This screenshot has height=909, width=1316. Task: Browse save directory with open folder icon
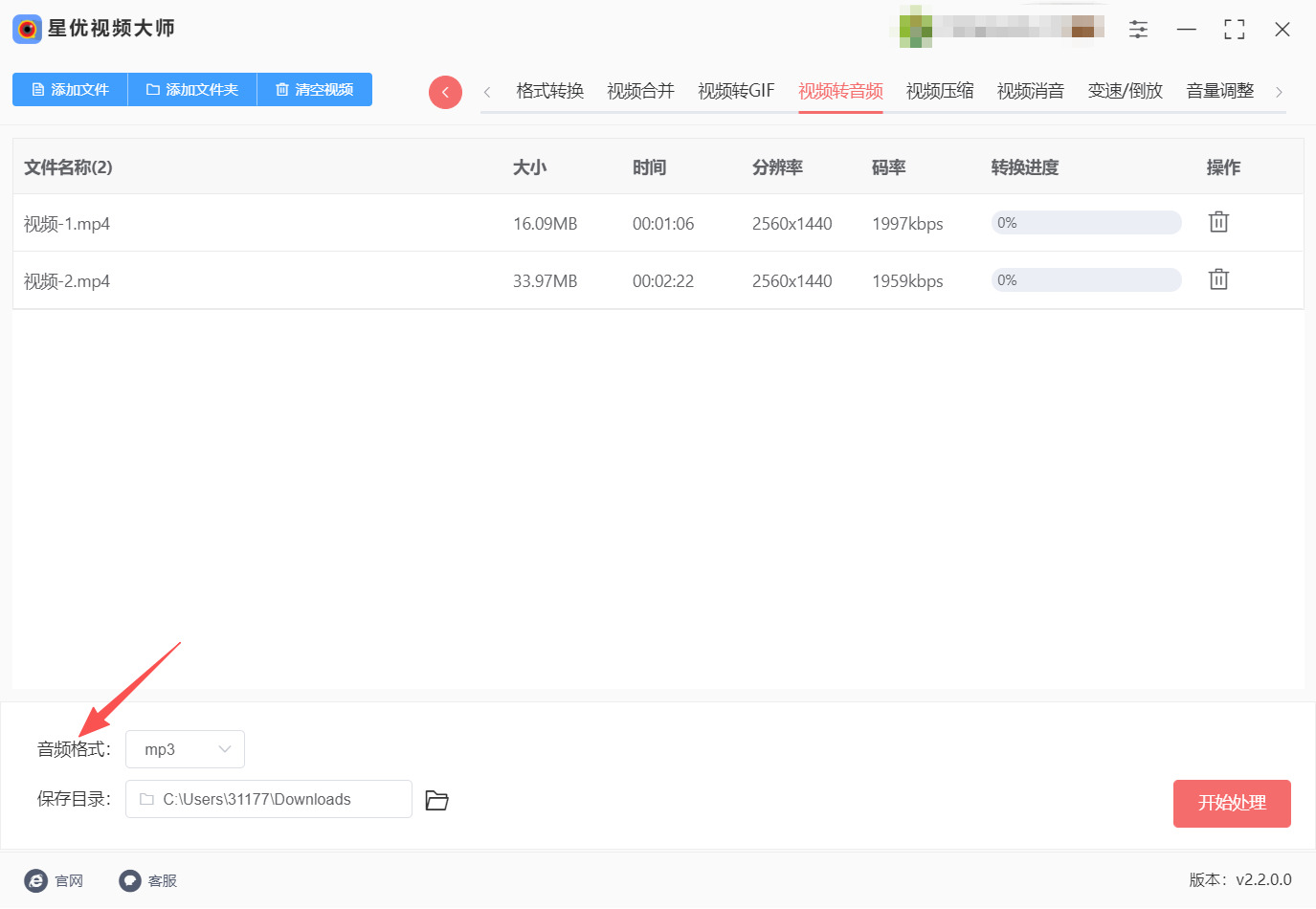[436, 800]
